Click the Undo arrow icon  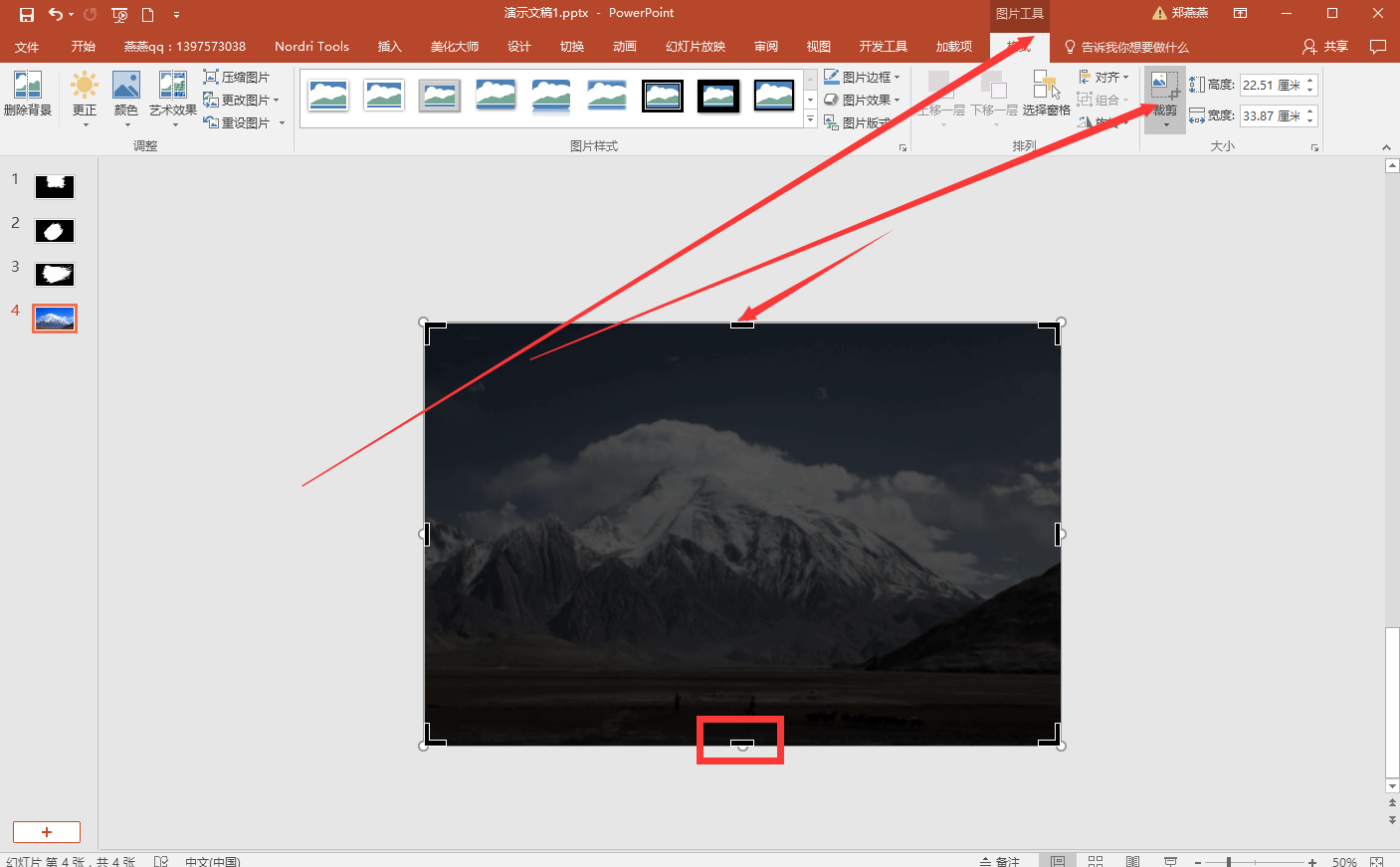[x=56, y=14]
